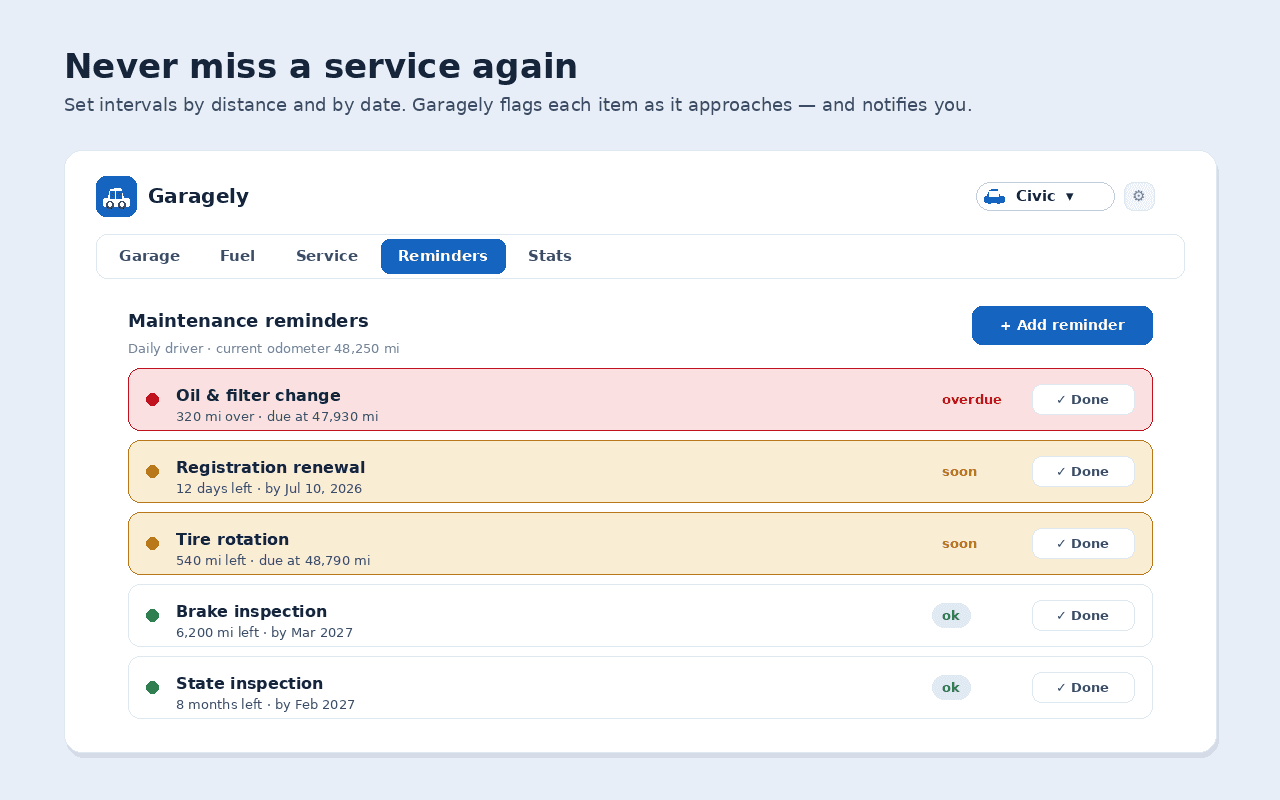
Task: Switch to the Fuel tab
Action: coord(237,256)
